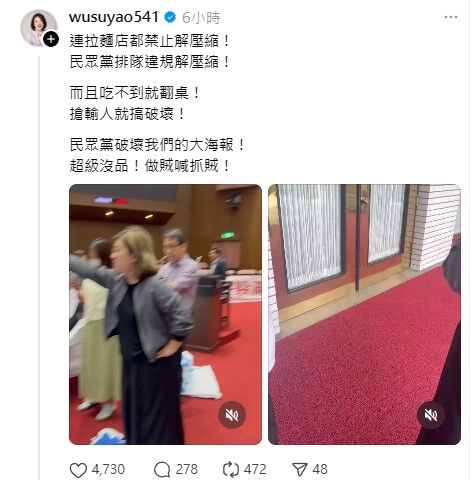The width and height of the screenshot is (470, 480).
Task: Repost using the circular arrows icon
Action: [231, 470]
